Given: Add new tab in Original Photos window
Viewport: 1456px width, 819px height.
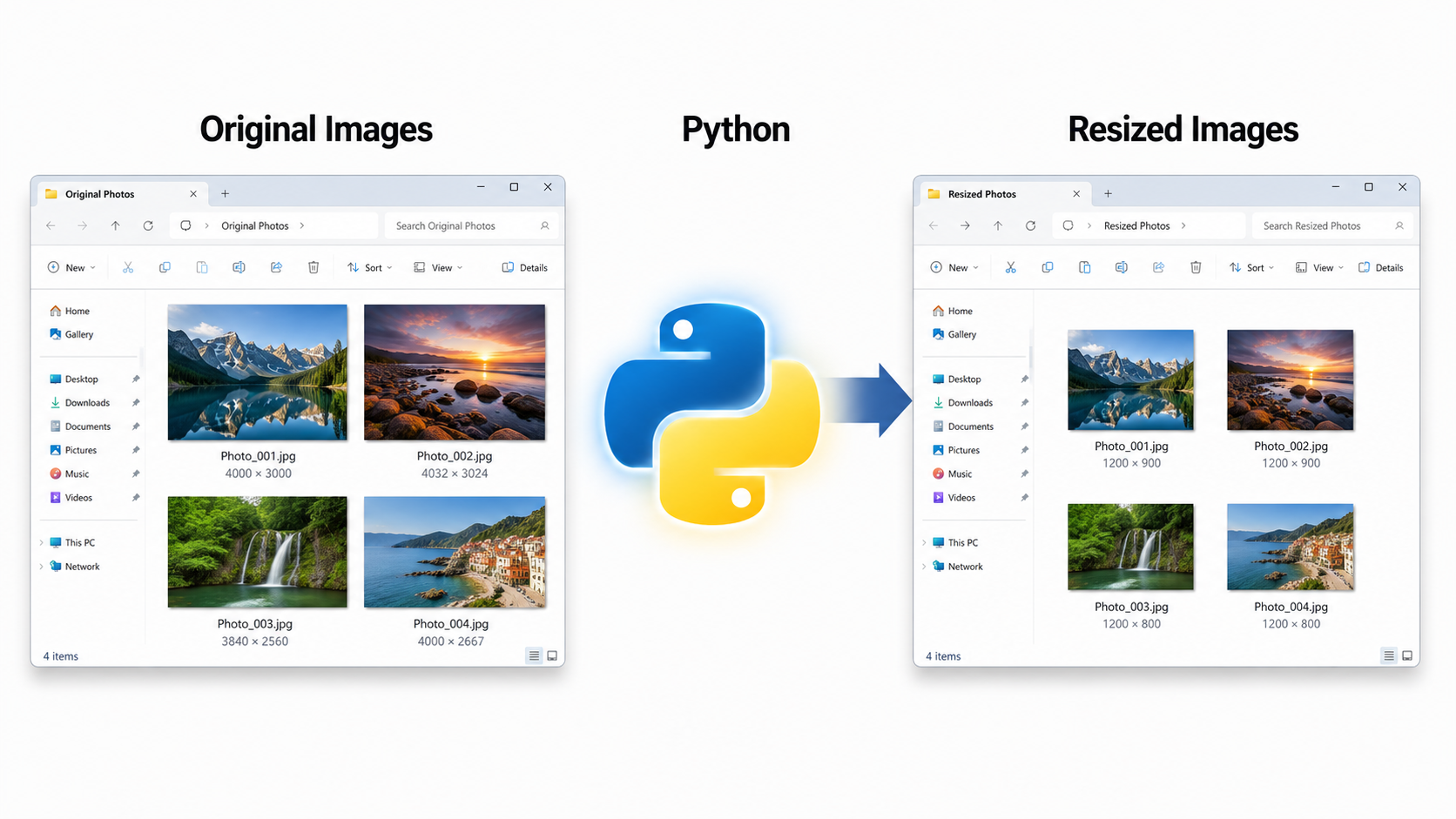Looking at the screenshot, I should pos(225,193).
